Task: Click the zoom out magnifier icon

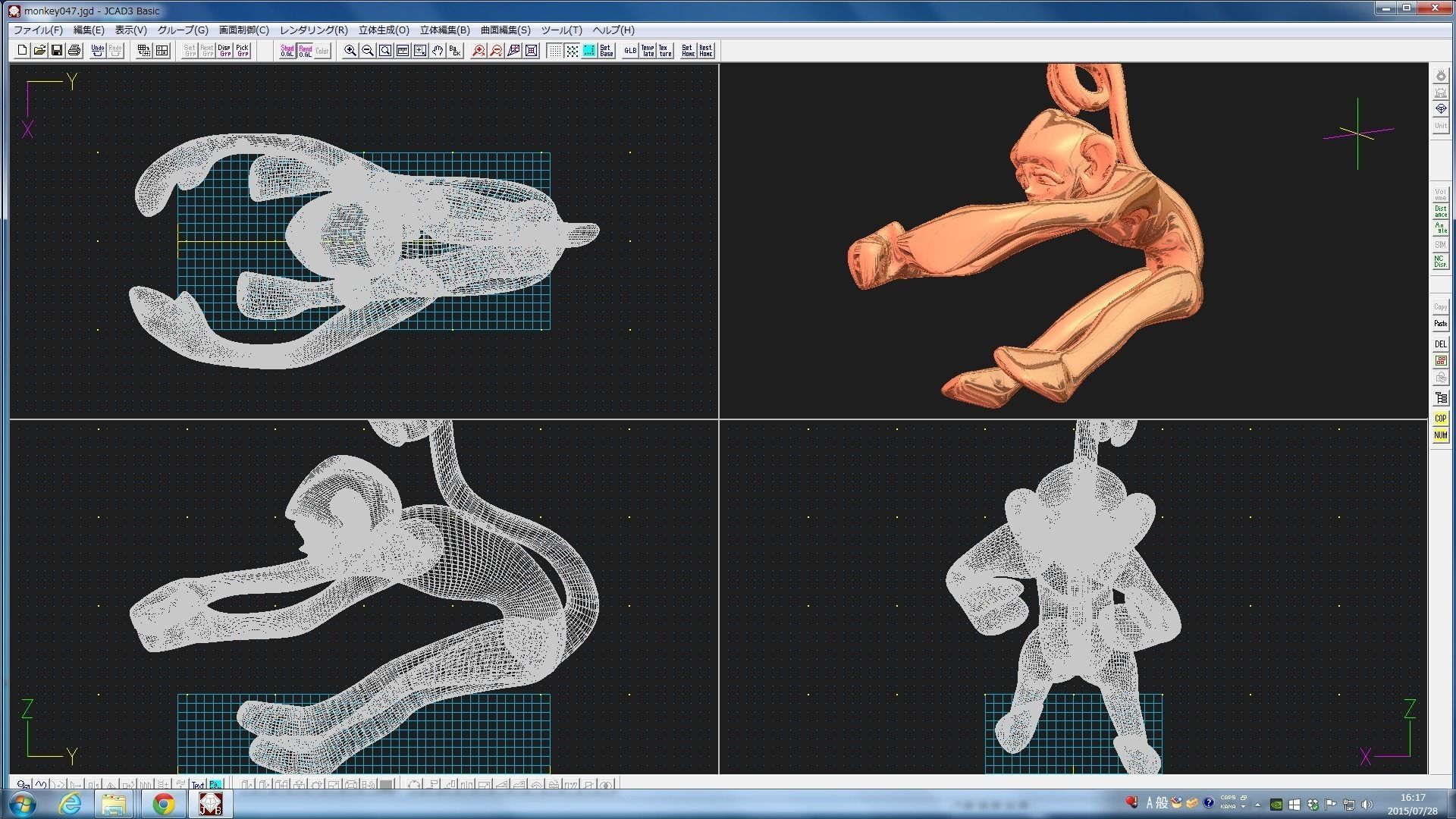Action: click(368, 51)
